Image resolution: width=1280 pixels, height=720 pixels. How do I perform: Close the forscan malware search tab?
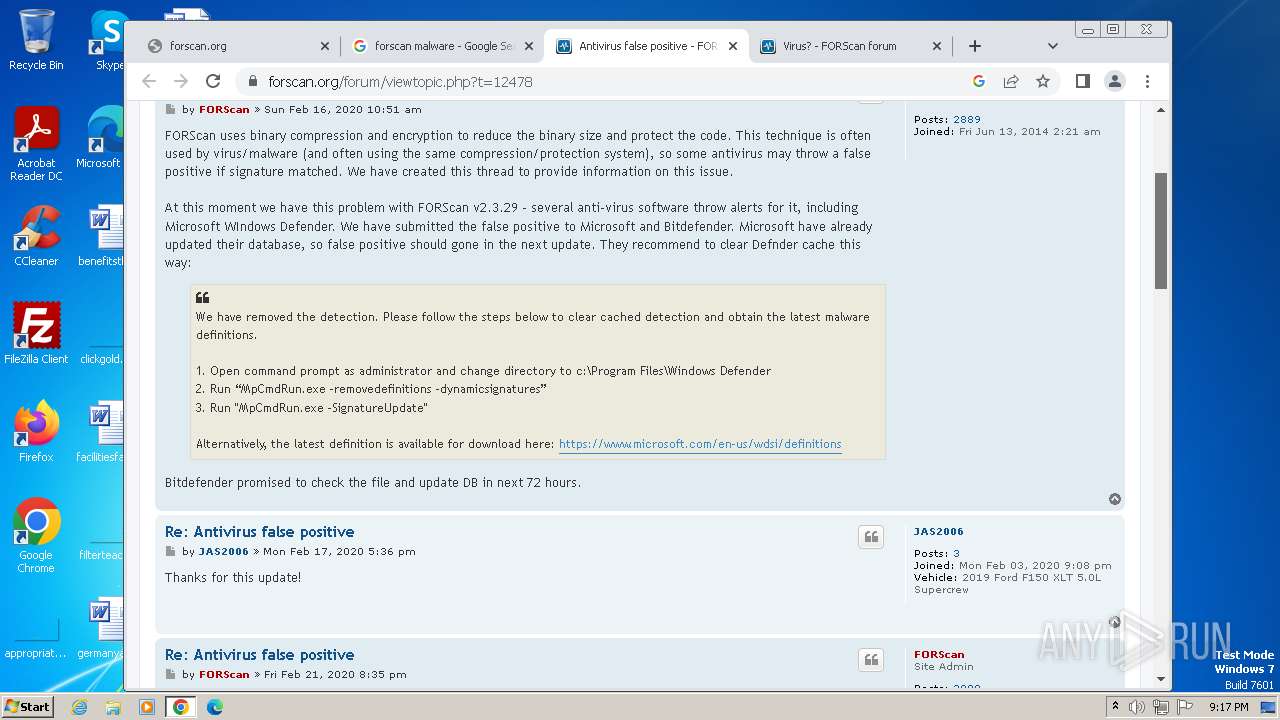(528, 46)
